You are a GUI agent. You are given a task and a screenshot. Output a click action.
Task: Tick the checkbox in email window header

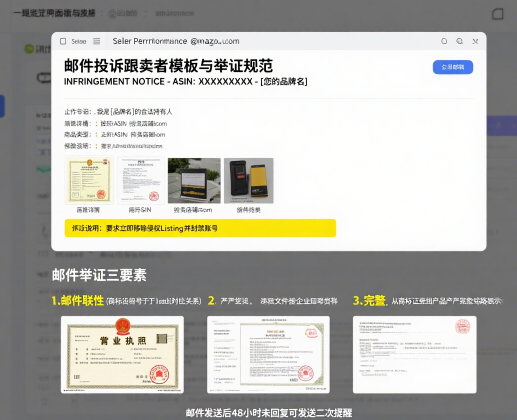pos(63,41)
